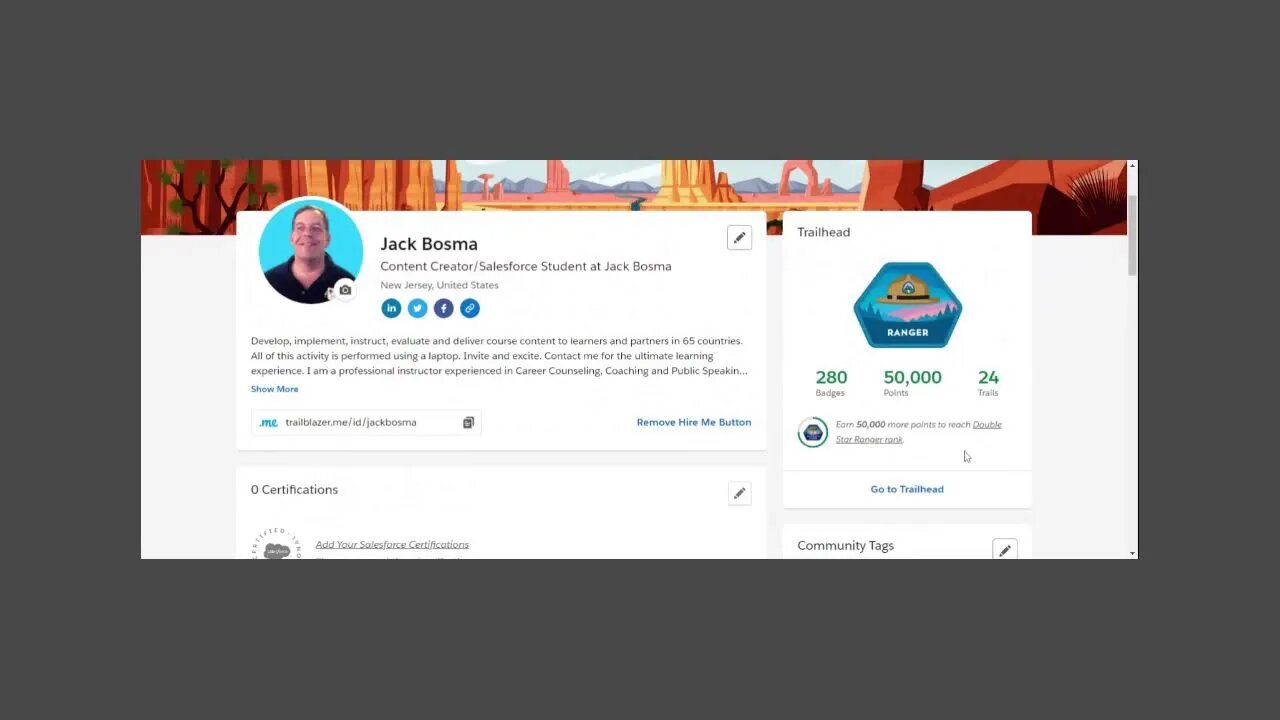Click the camera icon on profile photo

345,290
